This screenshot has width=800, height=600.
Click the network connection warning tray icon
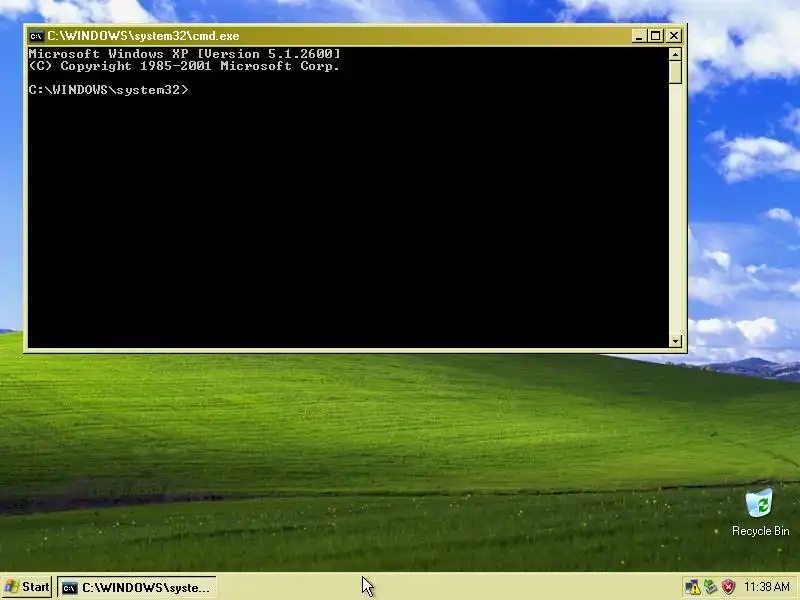click(692, 587)
